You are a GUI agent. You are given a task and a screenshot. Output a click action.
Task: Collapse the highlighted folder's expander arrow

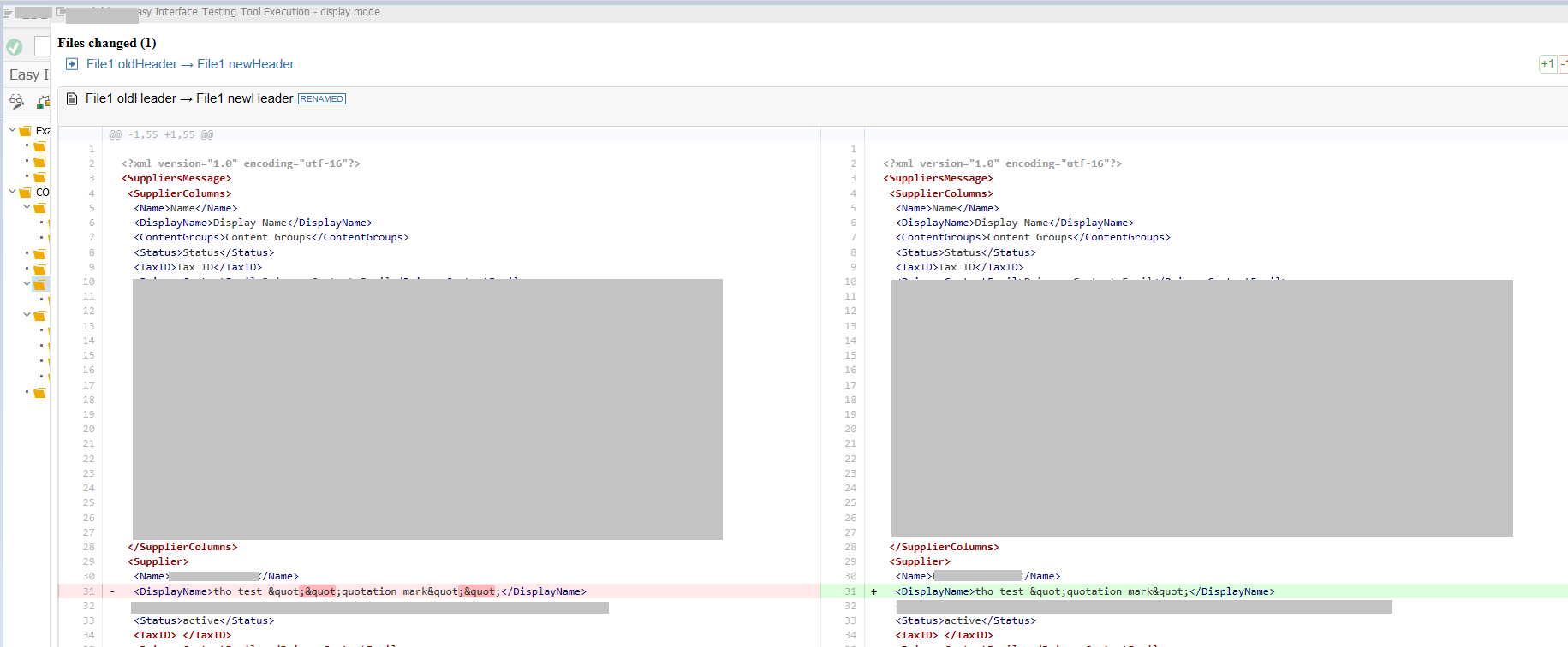pyautogui.click(x=27, y=283)
